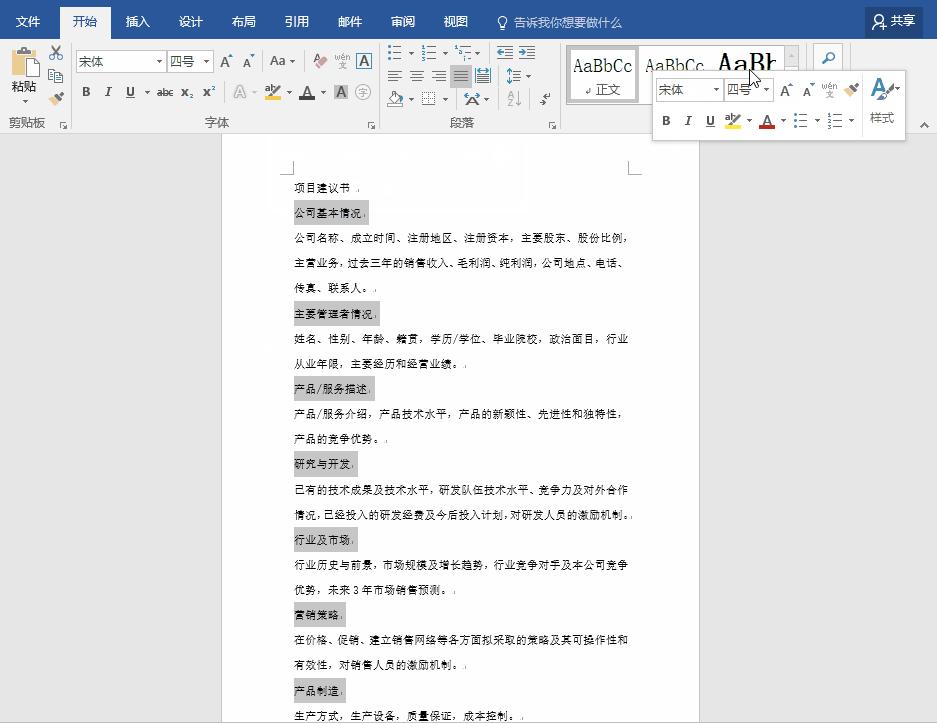The width and height of the screenshot is (937, 723).
Task: Show paragraph marks with the pilcrow icon
Action: 544,99
